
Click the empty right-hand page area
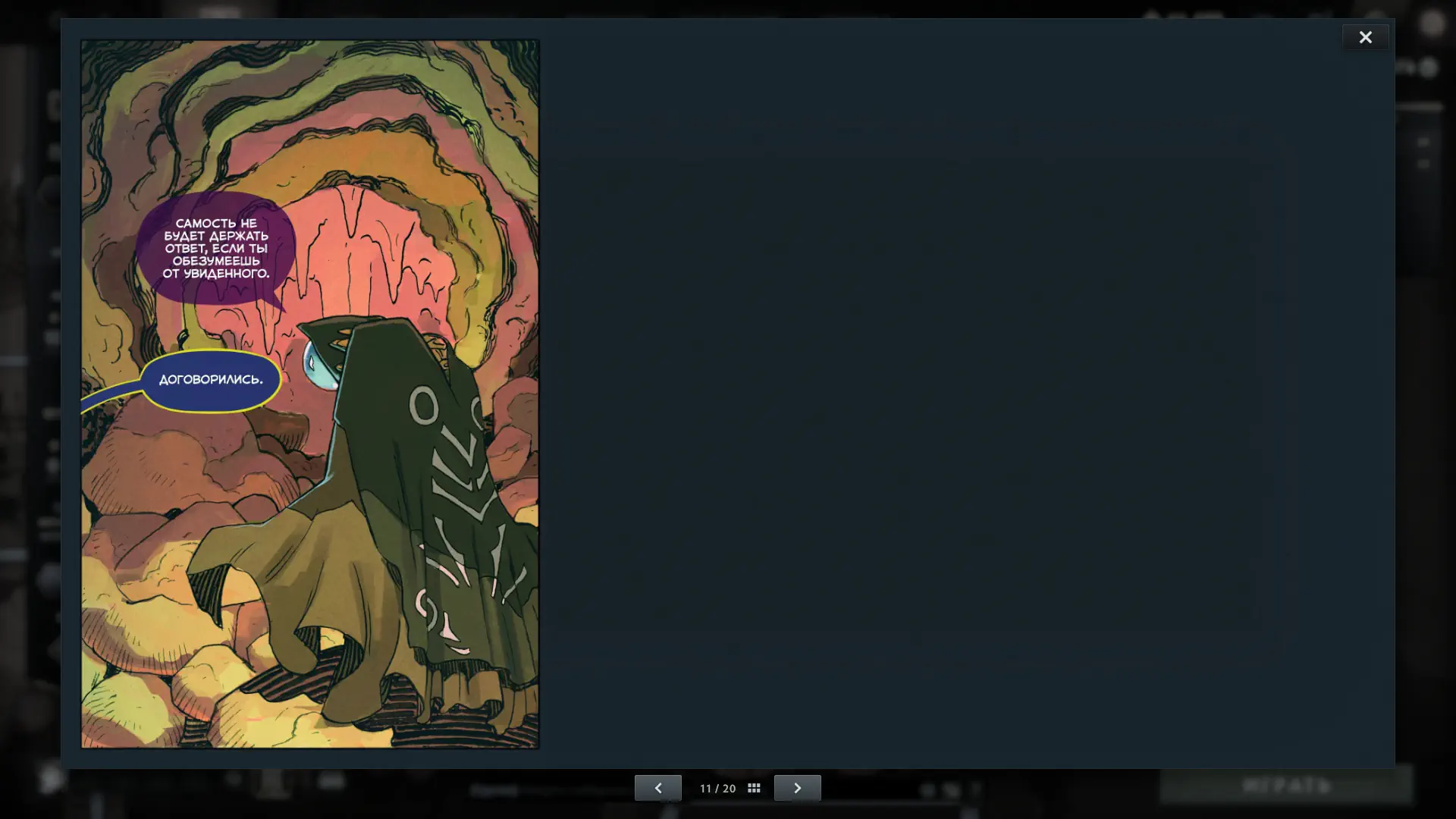(x=963, y=394)
